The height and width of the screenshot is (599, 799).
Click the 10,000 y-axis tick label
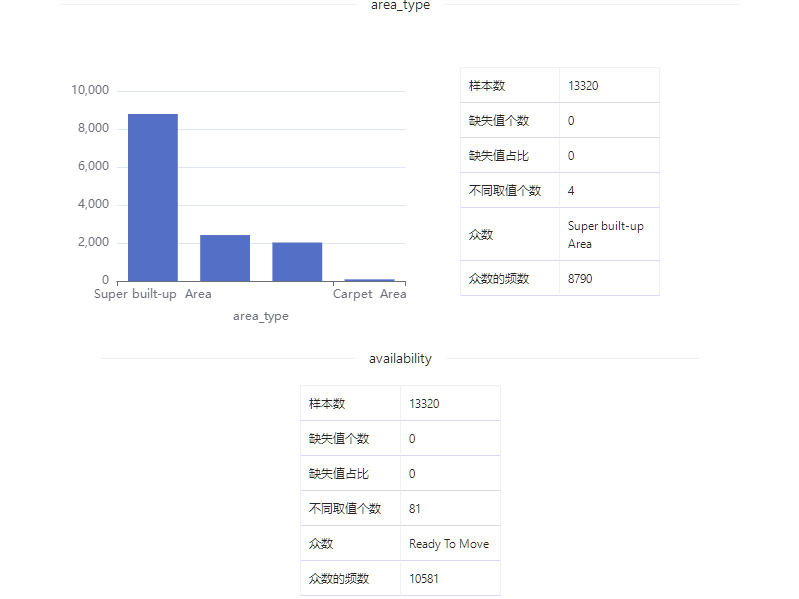[90, 90]
